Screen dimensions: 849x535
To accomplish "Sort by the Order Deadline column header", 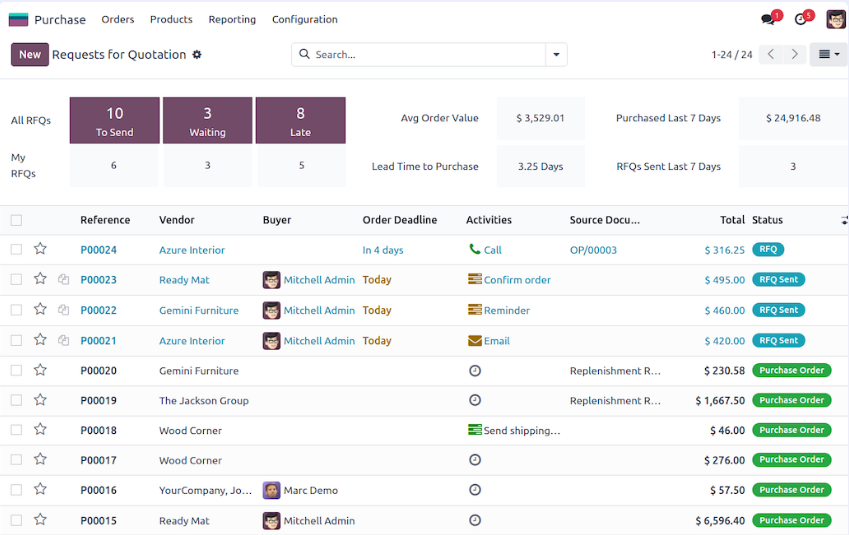I will click(x=400, y=220).
